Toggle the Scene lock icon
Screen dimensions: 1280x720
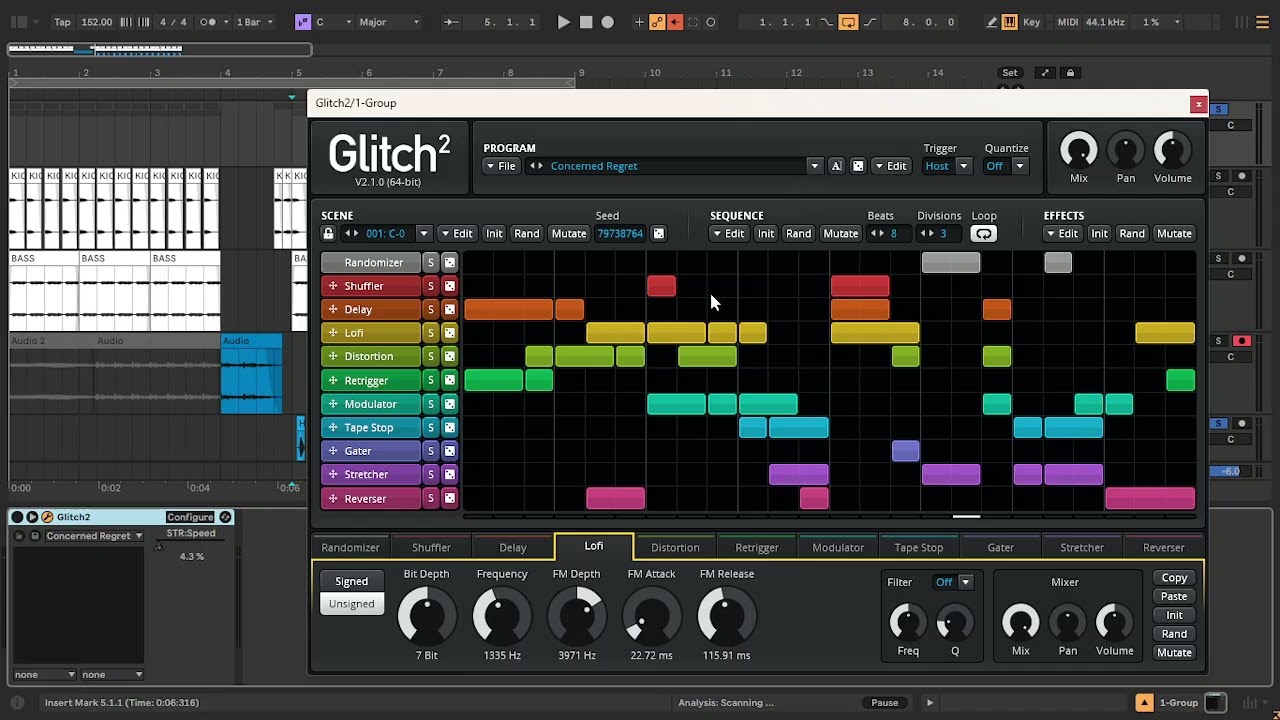[x=328, y=234]
